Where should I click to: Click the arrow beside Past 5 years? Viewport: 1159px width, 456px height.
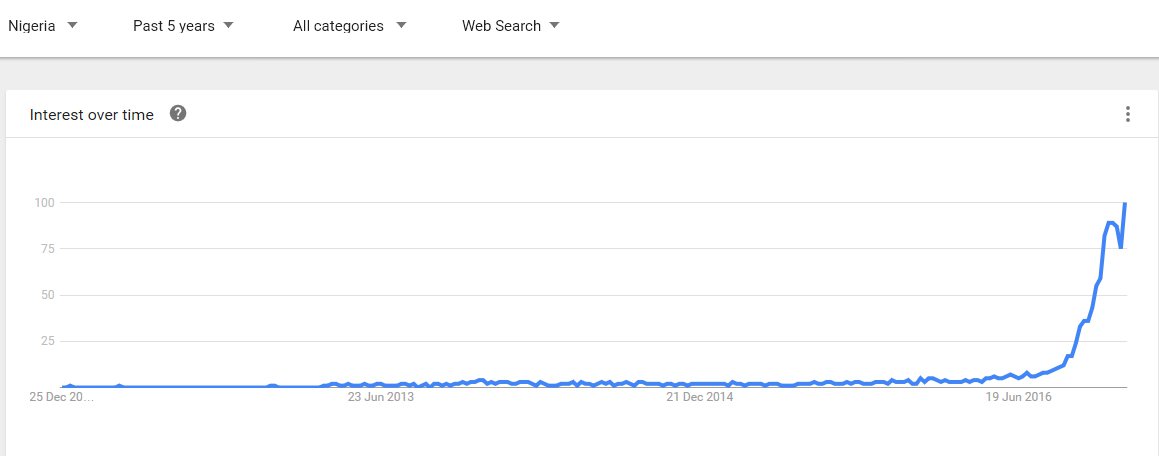click(x=229, y=26)
